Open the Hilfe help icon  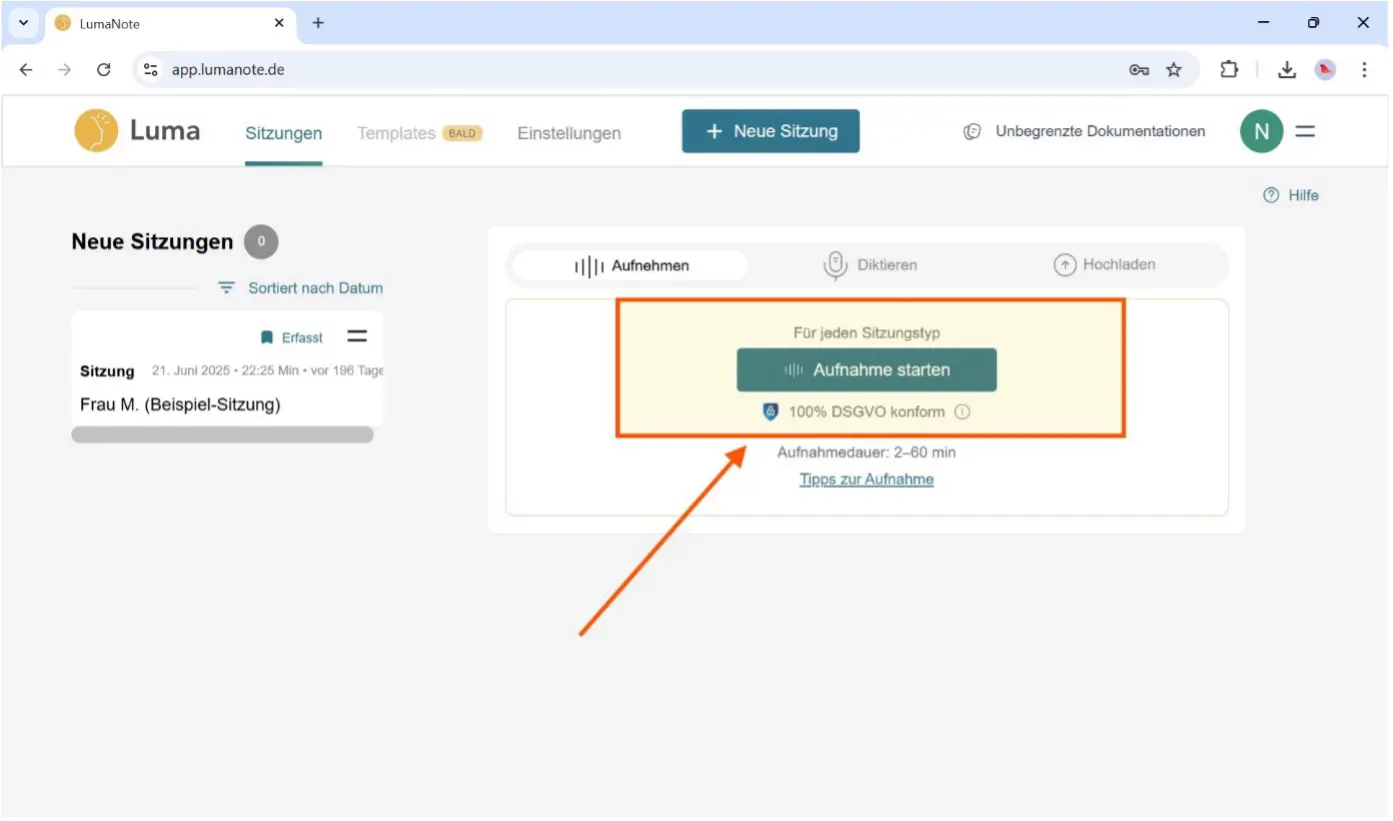[x=1271, y=196]
